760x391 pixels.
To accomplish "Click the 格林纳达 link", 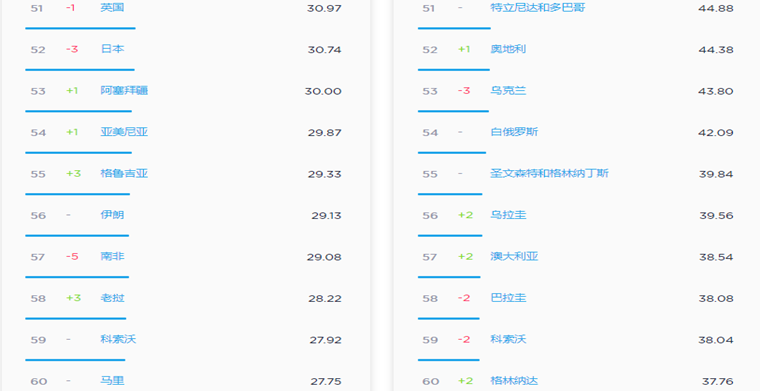I will tap(514, 381).
